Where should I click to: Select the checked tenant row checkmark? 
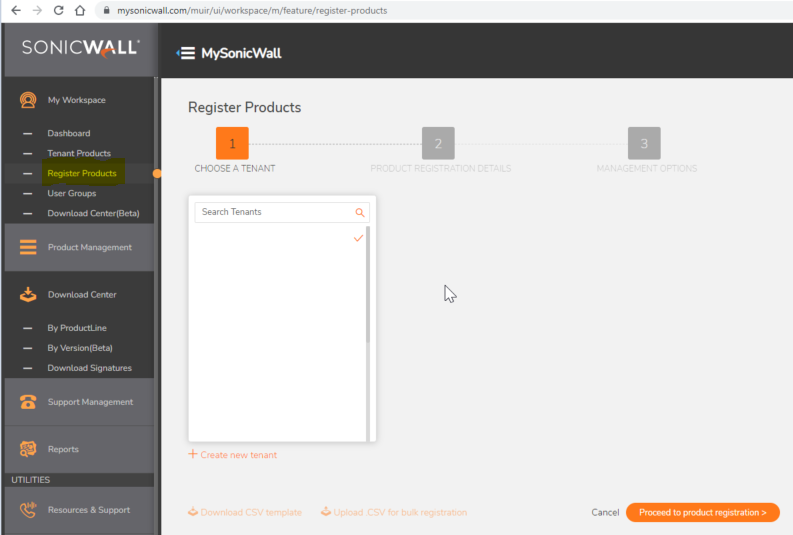pos(358,238)
